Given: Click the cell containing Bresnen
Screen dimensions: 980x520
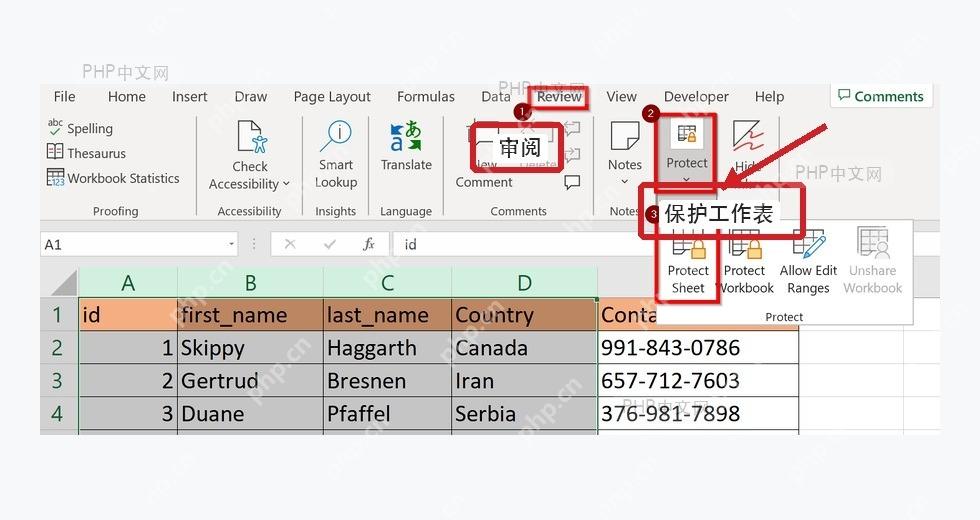Looking at the screenshot, I should (388, 381).
